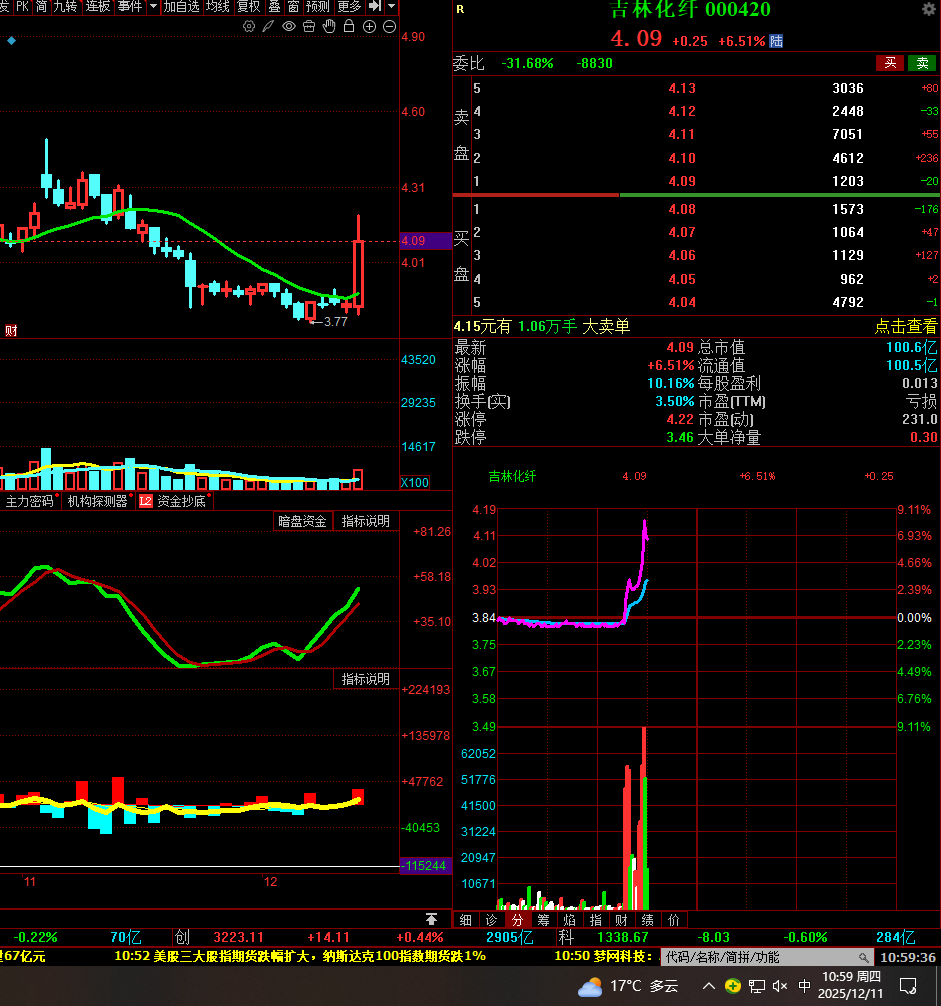Zoom out with the minus circle icon
The width and height of the screenshot is (941, 1006).
[389, 26]
